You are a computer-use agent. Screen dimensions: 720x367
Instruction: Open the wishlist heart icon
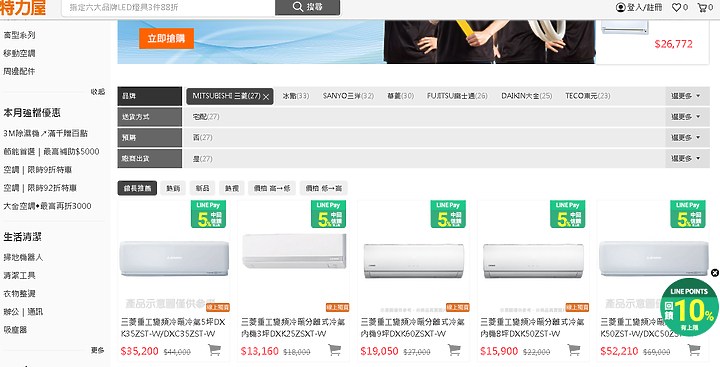[676, 7]
